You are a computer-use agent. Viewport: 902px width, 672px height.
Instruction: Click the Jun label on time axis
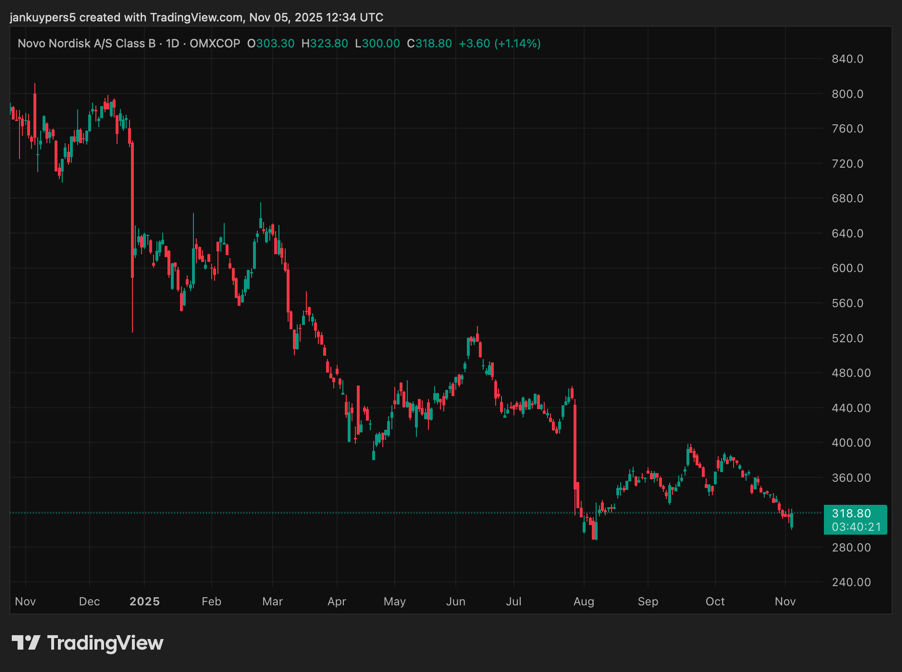pyautogui.click(x=456, y=601)
